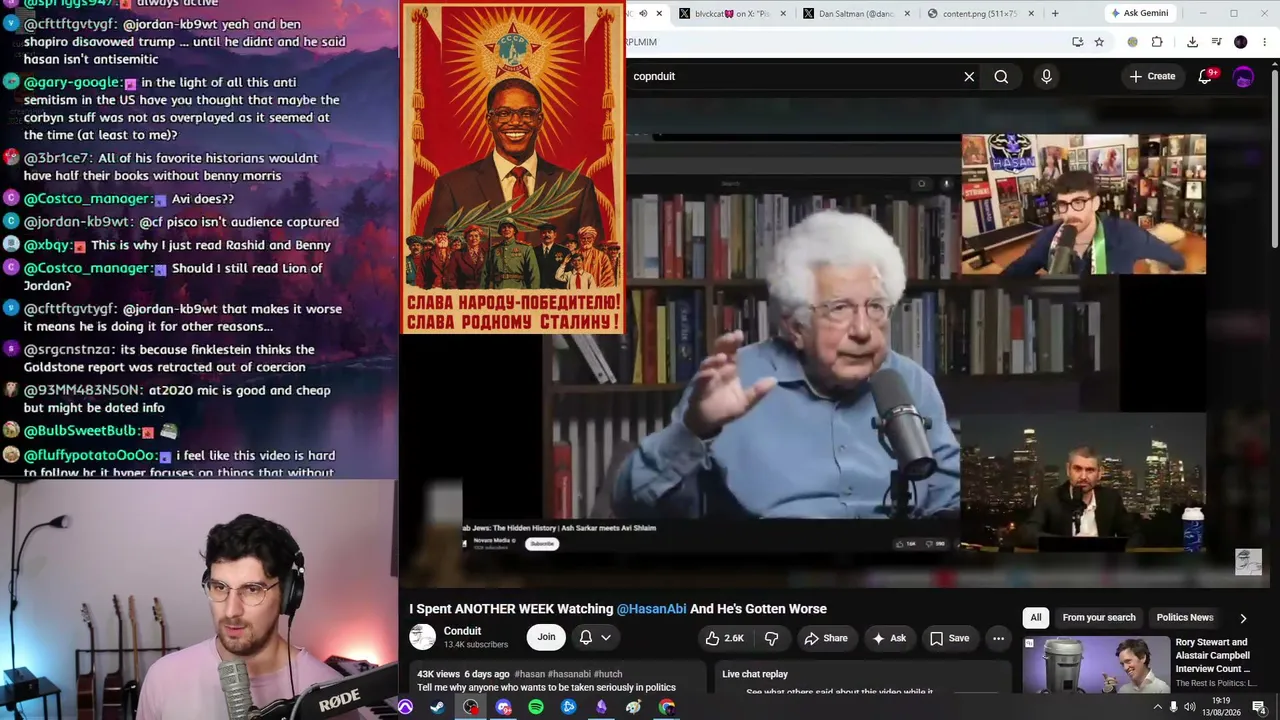This screenshot has height=720, width=1280.
Task: Join the Conduit channel
Action: 546,637
